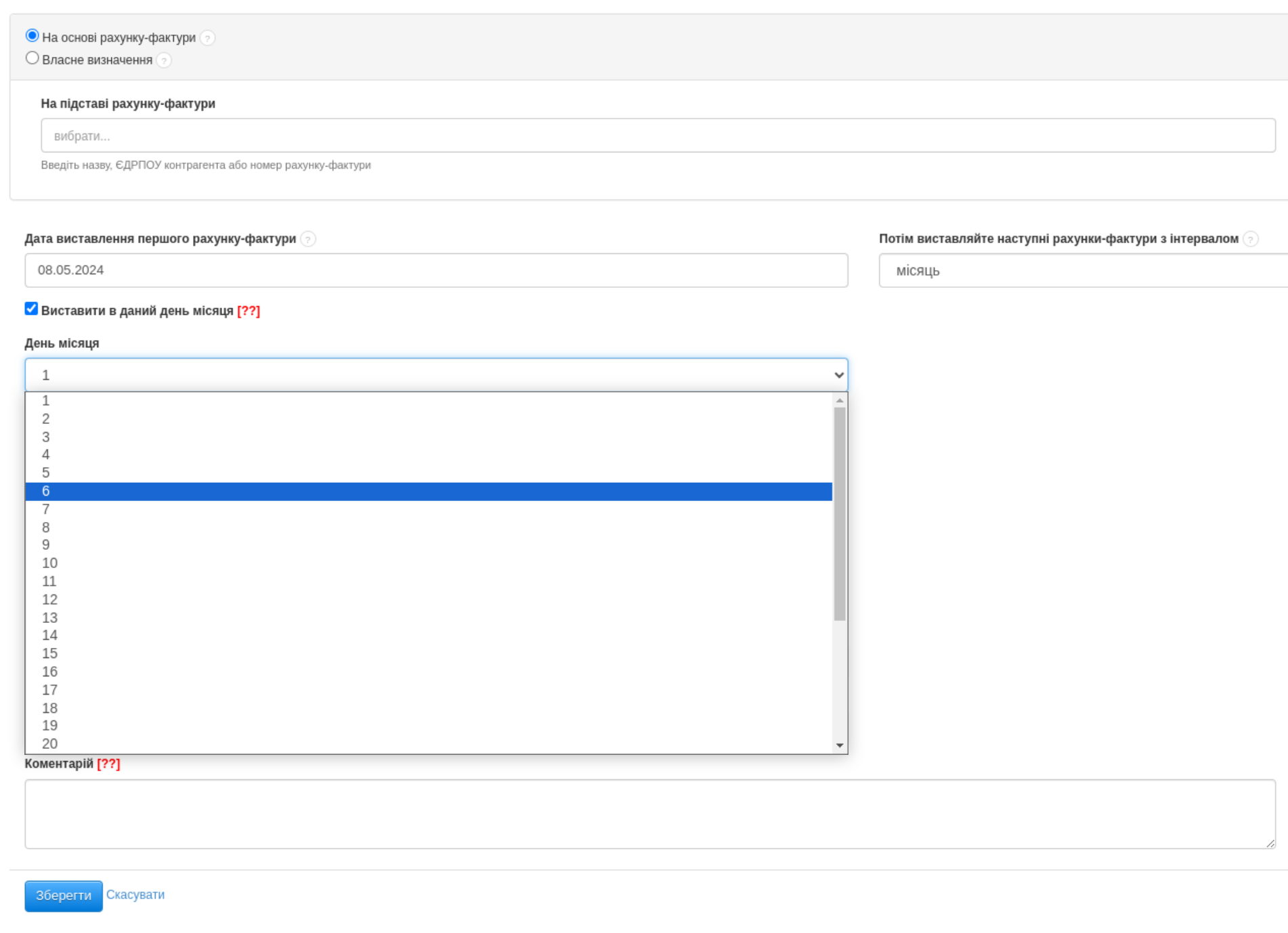Click red [??] marker after 'Виставити в даний день місяця'

tap(249, 311)
